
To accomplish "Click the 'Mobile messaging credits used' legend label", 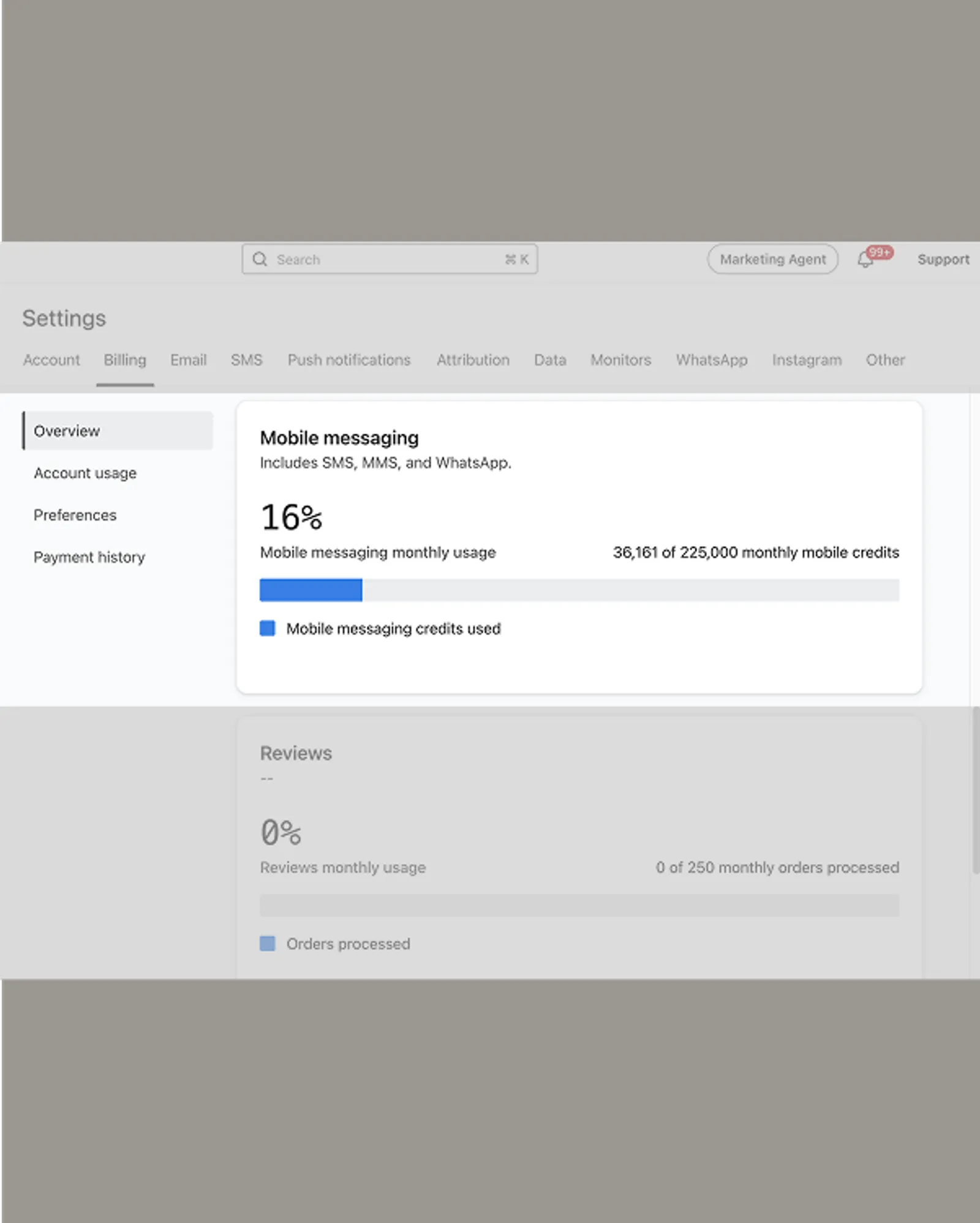I will tap(394, 629).
